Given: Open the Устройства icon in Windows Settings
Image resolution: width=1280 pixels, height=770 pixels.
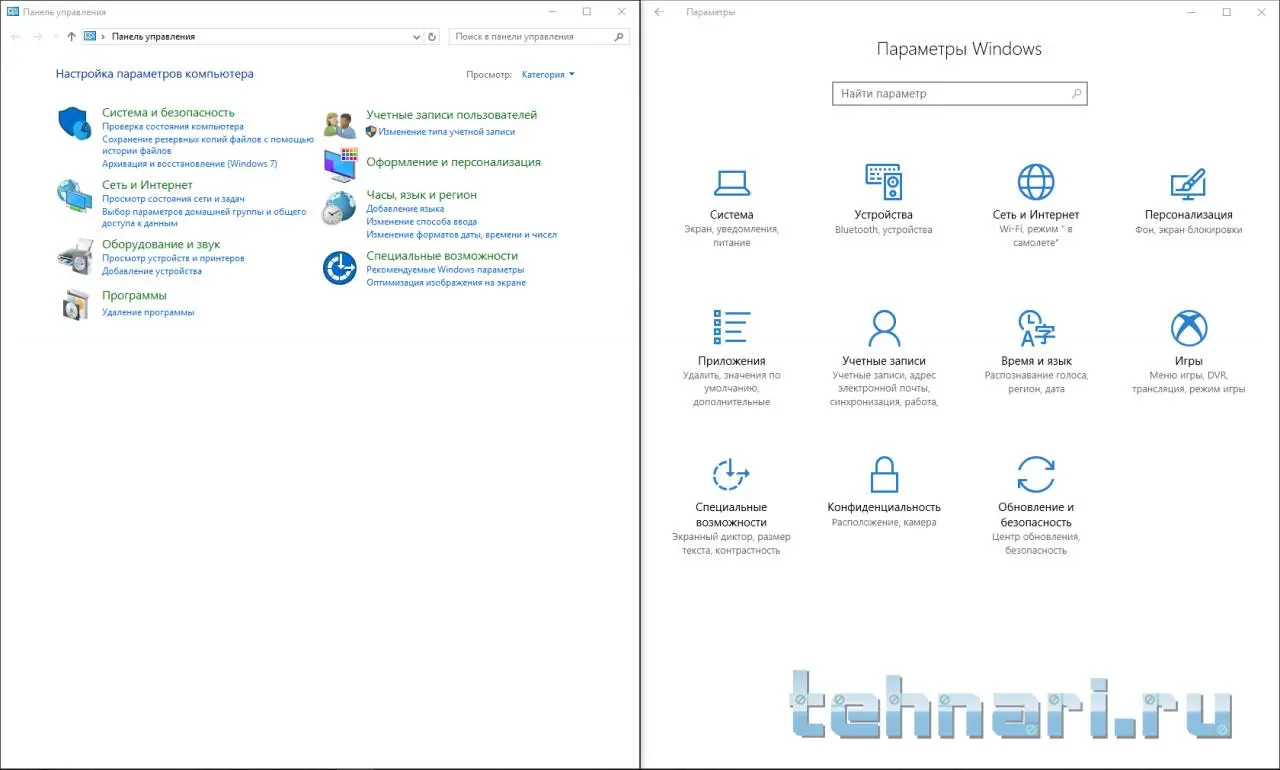Looking at the screenshot, I should 884,182.
